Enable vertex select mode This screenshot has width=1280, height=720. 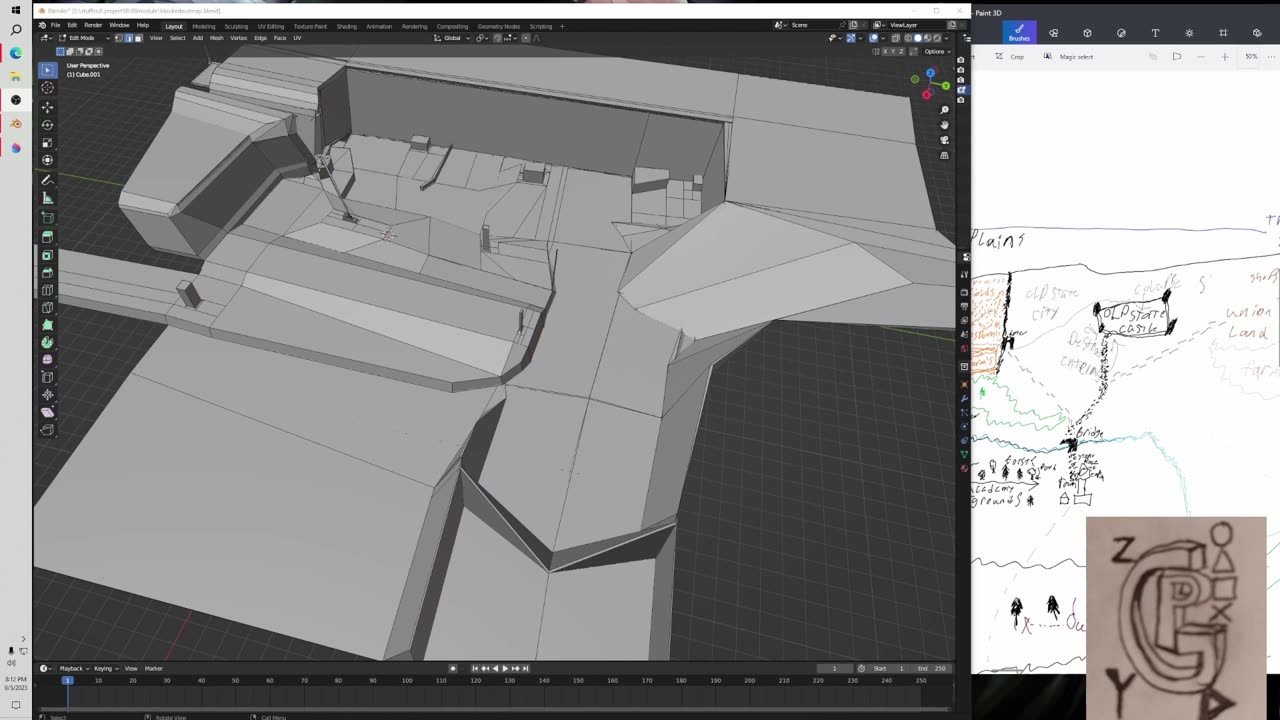(x=119, y=38)
